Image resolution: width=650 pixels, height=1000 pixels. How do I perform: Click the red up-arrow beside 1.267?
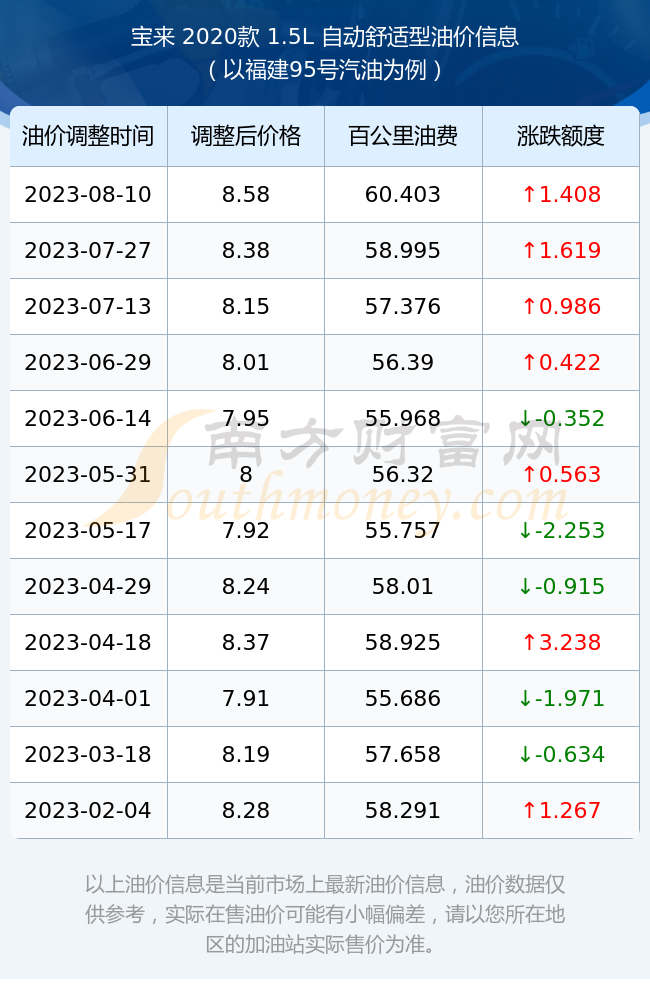coord(529,810)
